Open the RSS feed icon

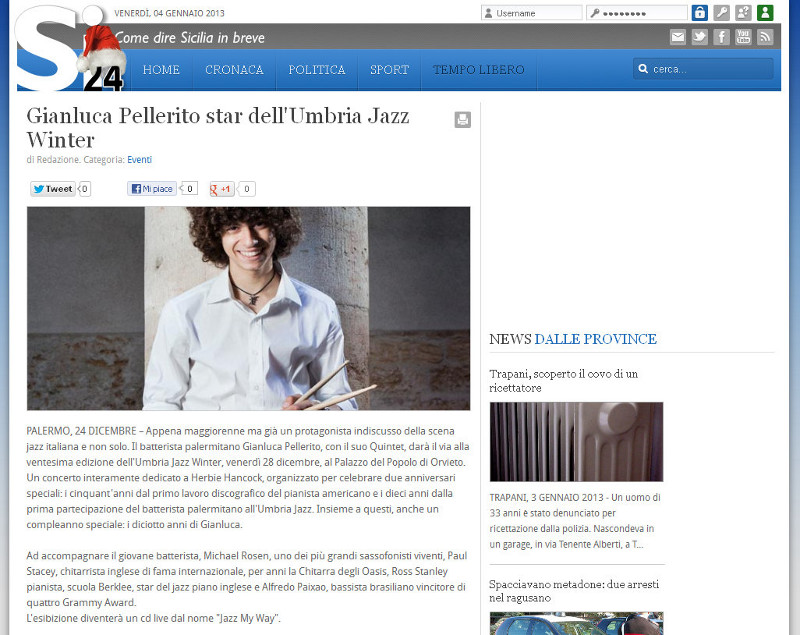pos(765,37)
